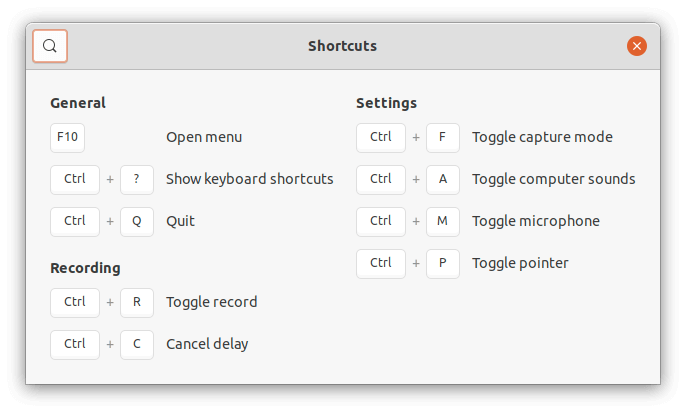
Task: Click the A key cap
Action: tap(443, 179)
